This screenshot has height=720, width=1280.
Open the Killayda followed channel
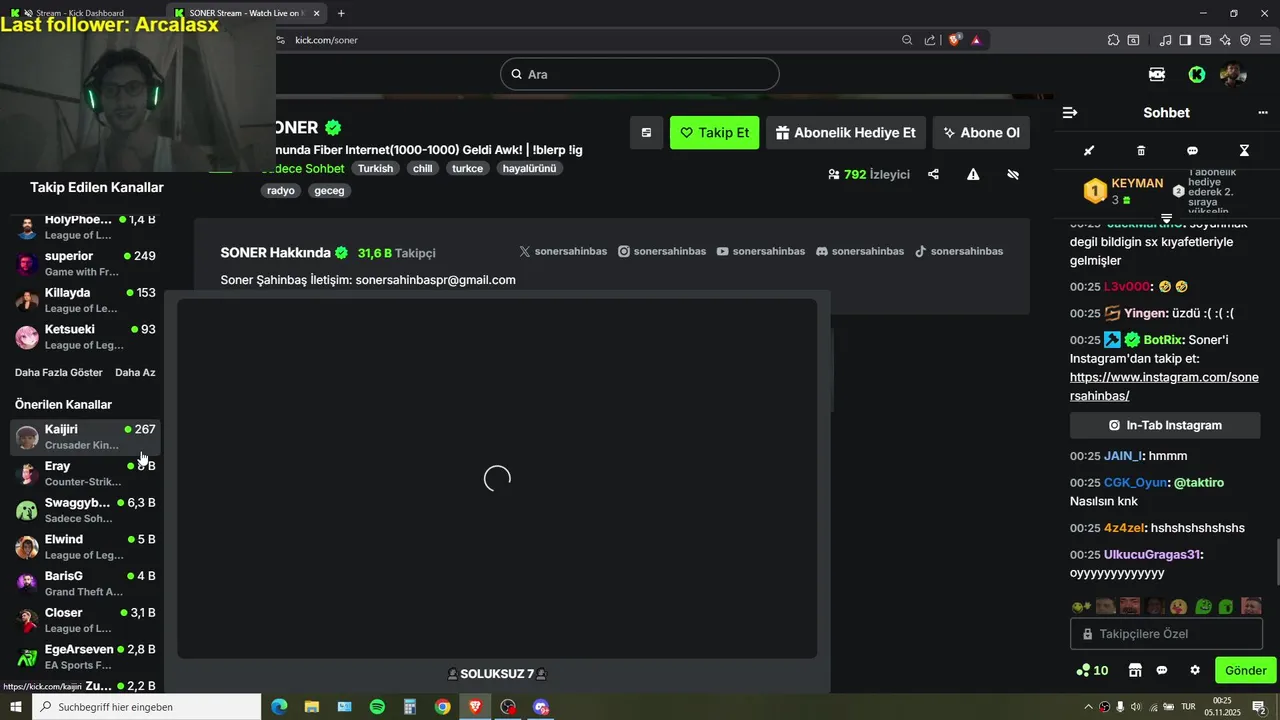pyautogui.click(x=85, y=300)
